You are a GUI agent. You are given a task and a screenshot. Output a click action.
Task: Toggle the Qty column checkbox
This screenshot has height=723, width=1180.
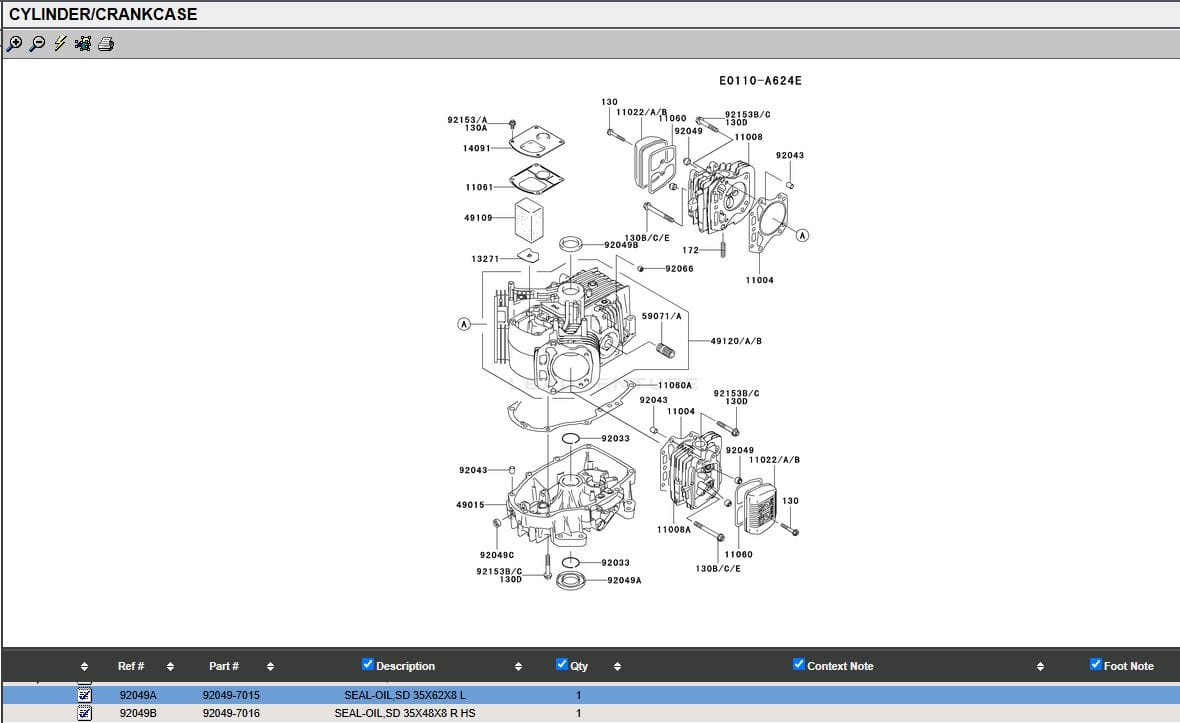pyautogui.click(x=562, y=665)
